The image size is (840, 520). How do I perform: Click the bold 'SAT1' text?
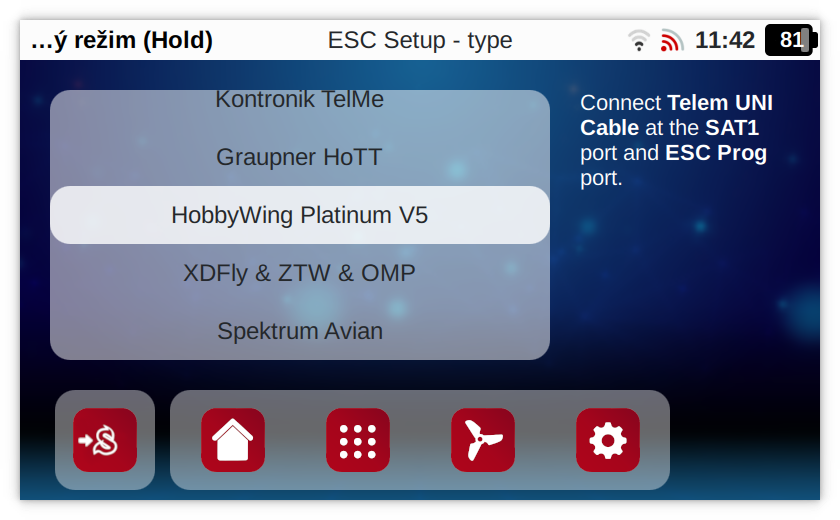[x=732, y=128]
